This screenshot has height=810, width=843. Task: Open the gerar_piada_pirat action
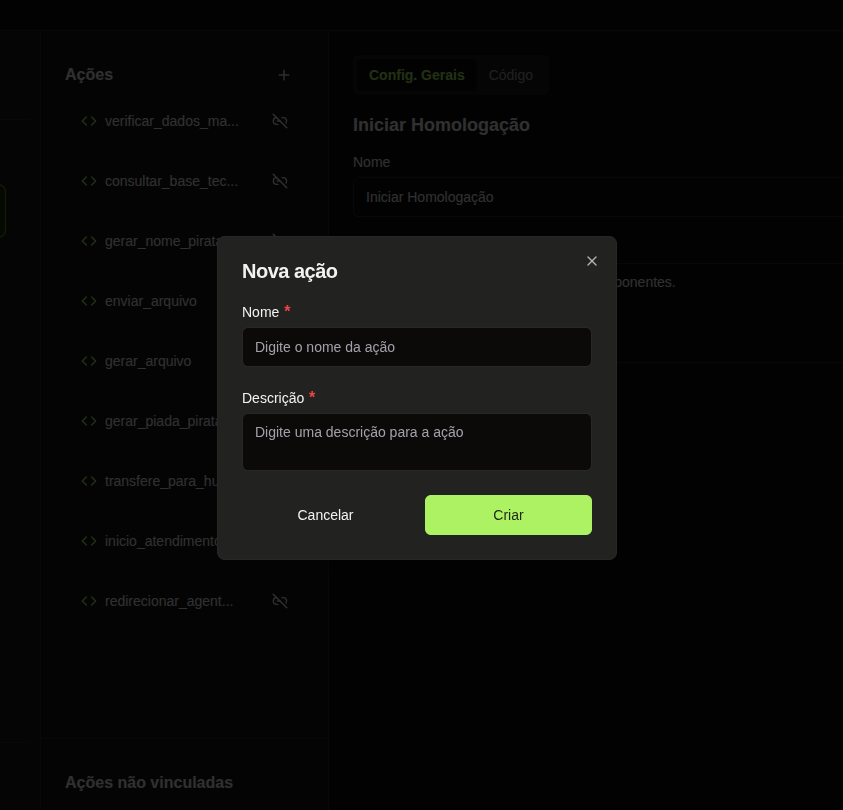tap(160, 421)
